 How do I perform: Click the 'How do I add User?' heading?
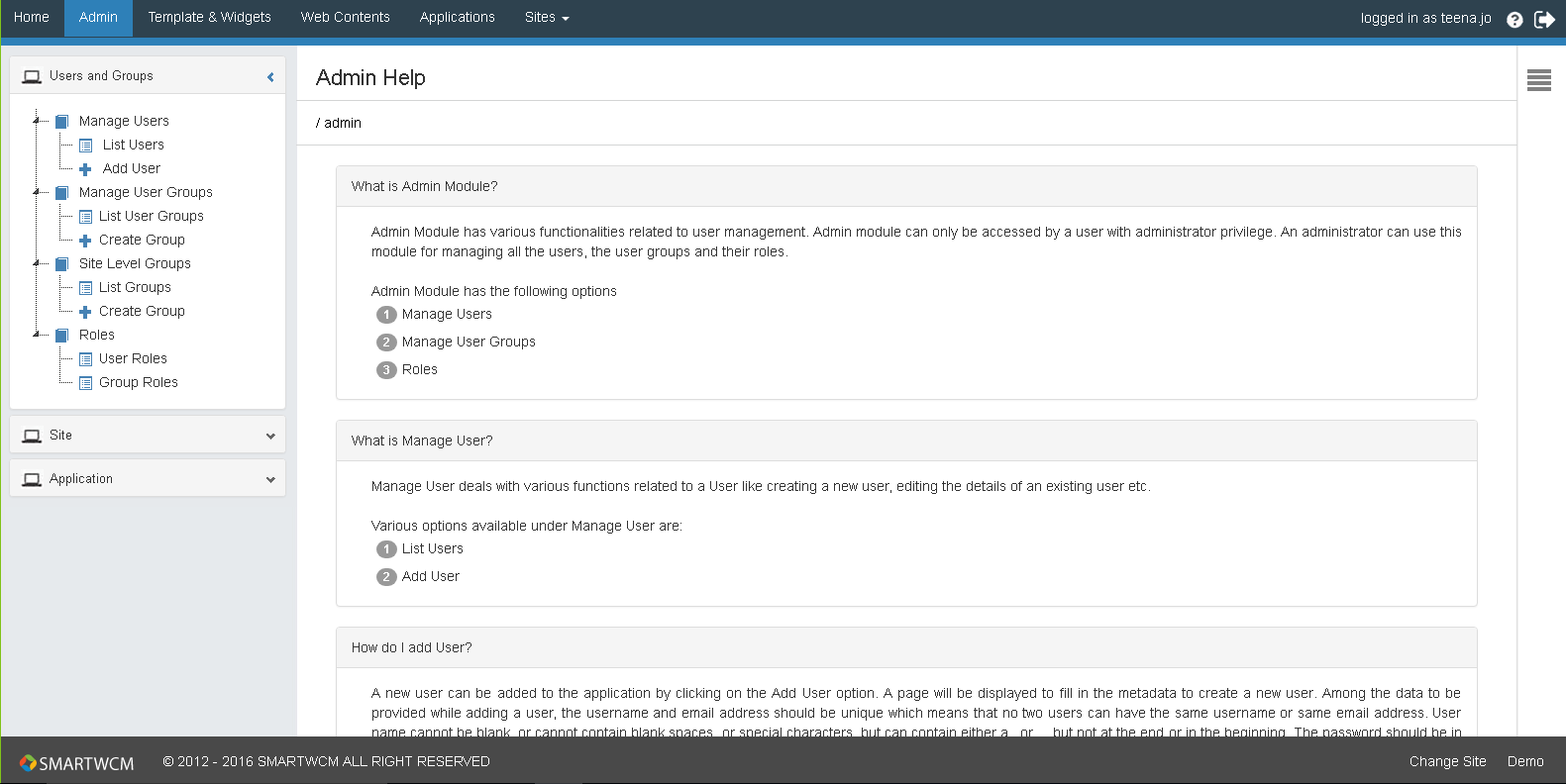[411, 647]
